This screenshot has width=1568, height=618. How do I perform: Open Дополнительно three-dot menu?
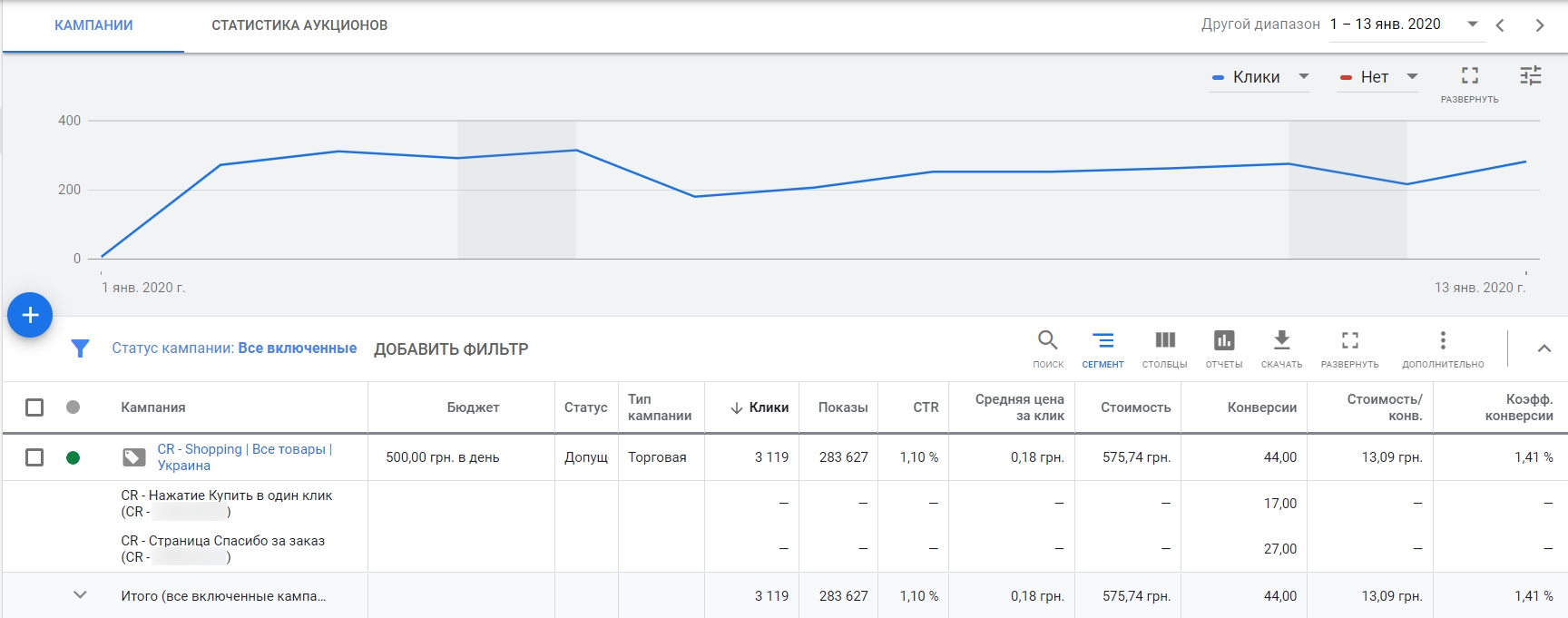[1443, 340]
